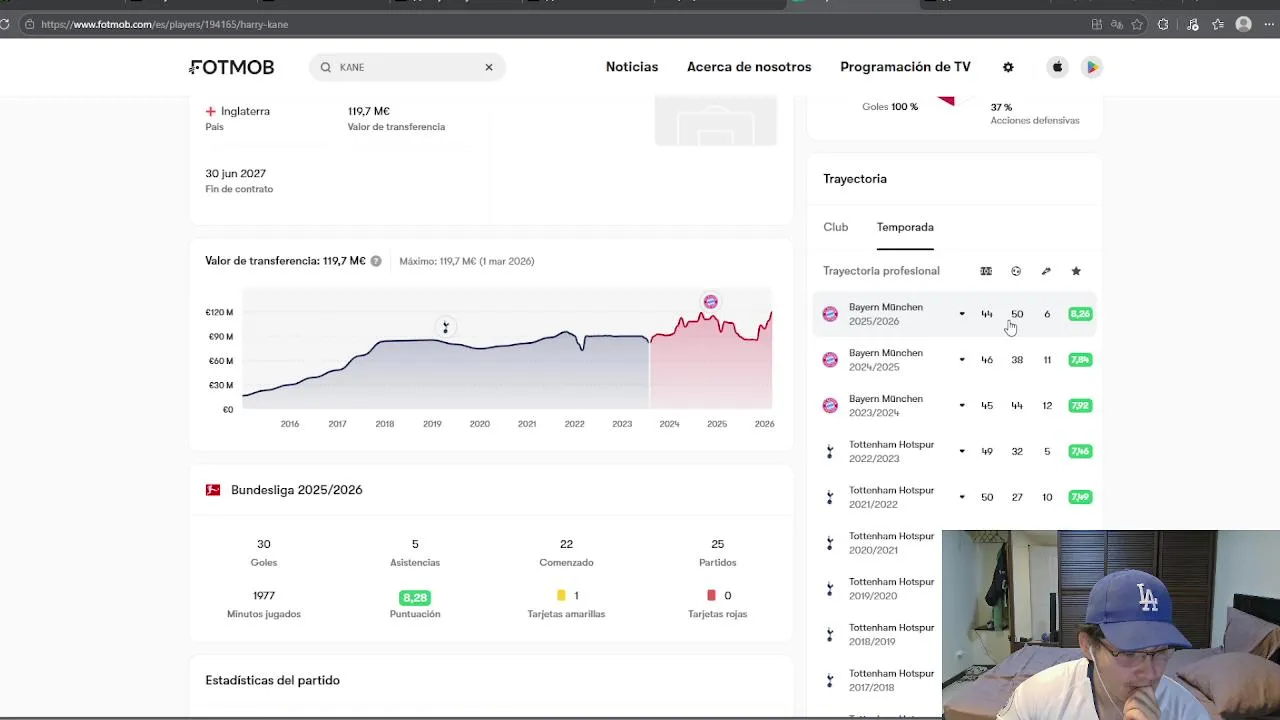1280x720 pixels.
Task: Click the translate page icon
Action: pos(1117,24)
